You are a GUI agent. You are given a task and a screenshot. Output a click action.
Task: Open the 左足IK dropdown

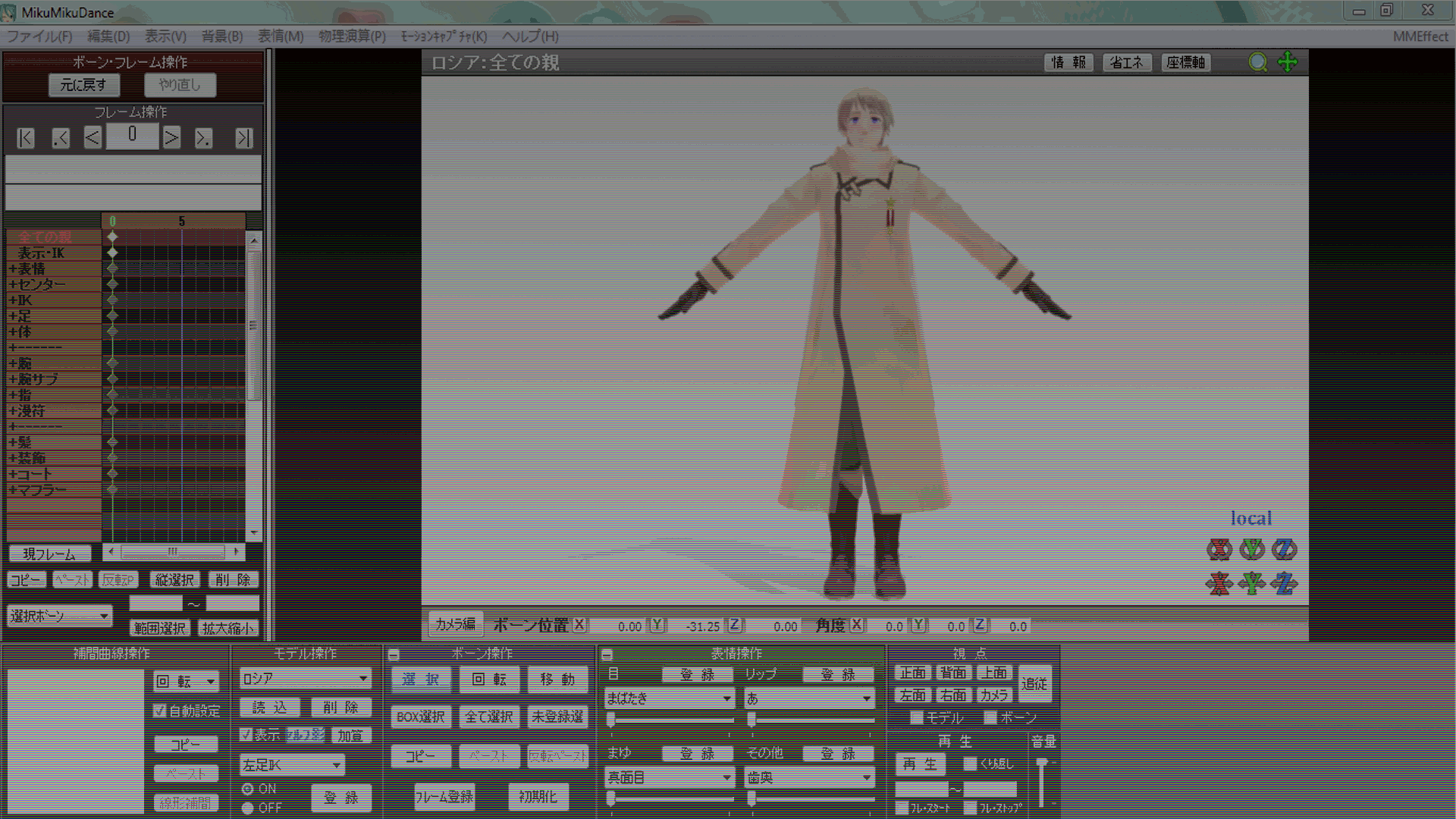pyautogui.click(x=292, y=765)
